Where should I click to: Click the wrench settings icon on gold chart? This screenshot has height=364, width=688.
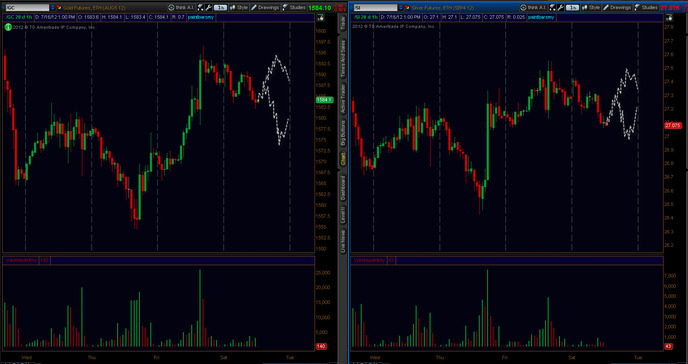pos(208,7)
